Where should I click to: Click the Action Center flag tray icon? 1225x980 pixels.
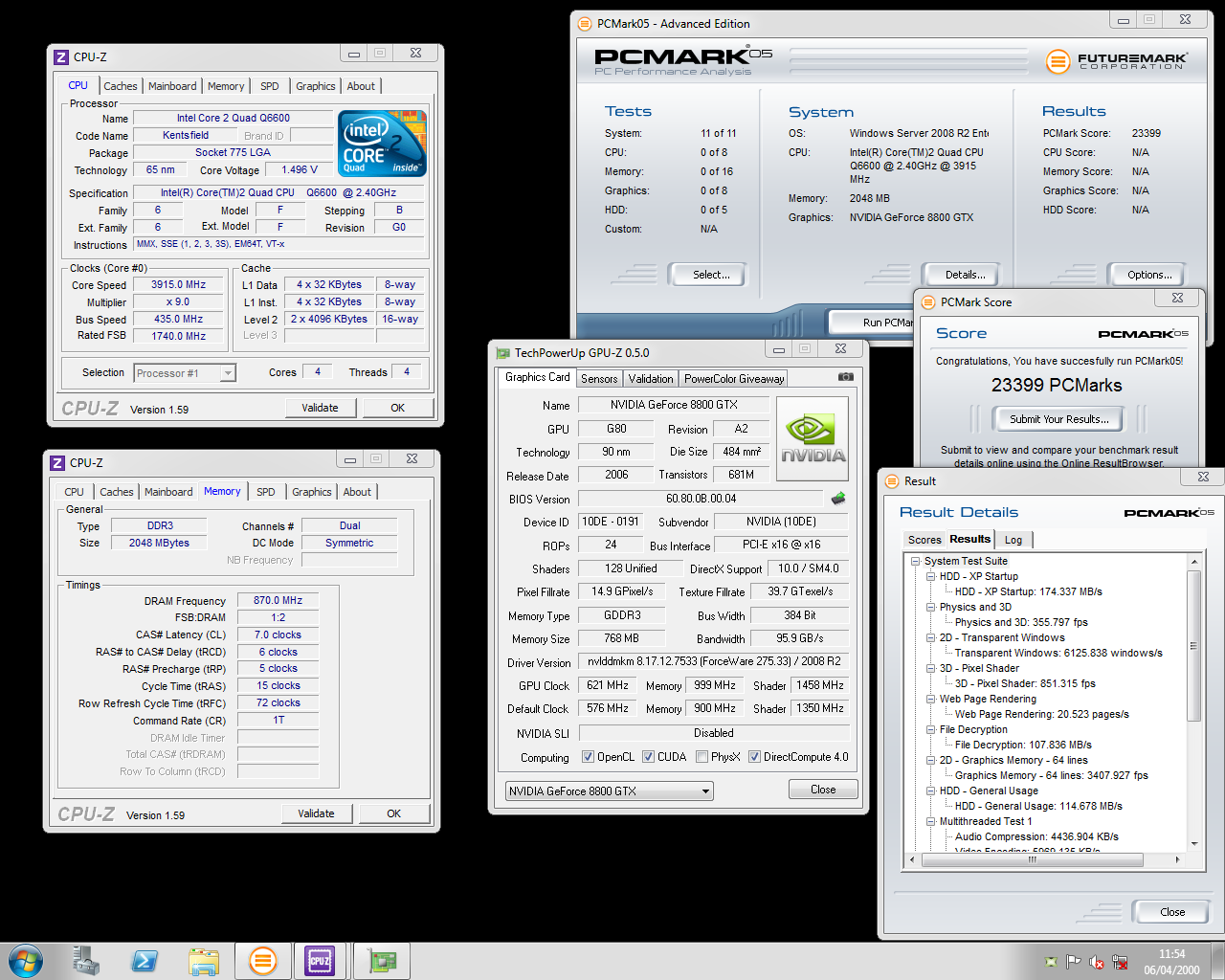(1073, 962)
